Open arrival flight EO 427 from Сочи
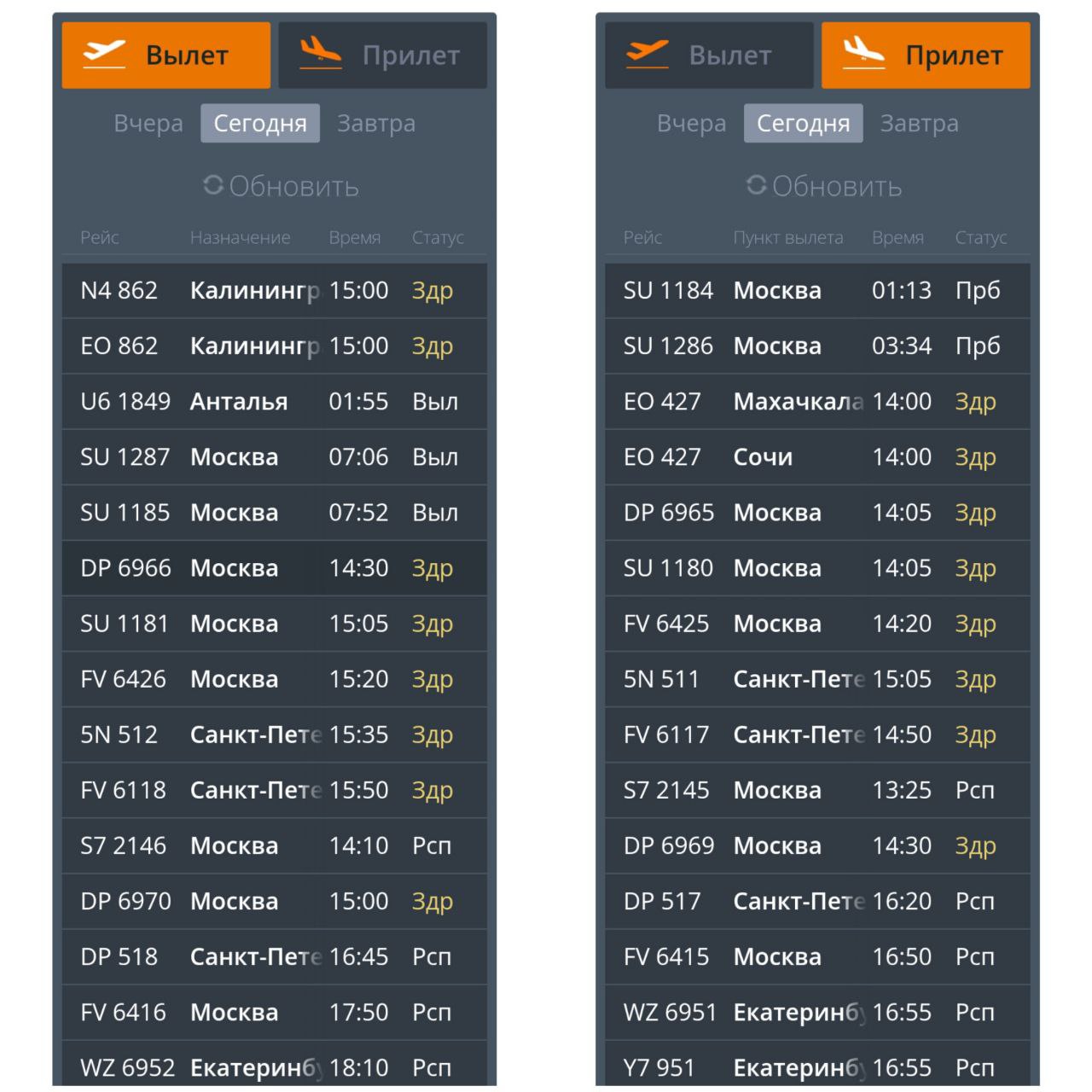This screenshot has width=1092, height=1092. pyautogui.click(x=817, y=457)
